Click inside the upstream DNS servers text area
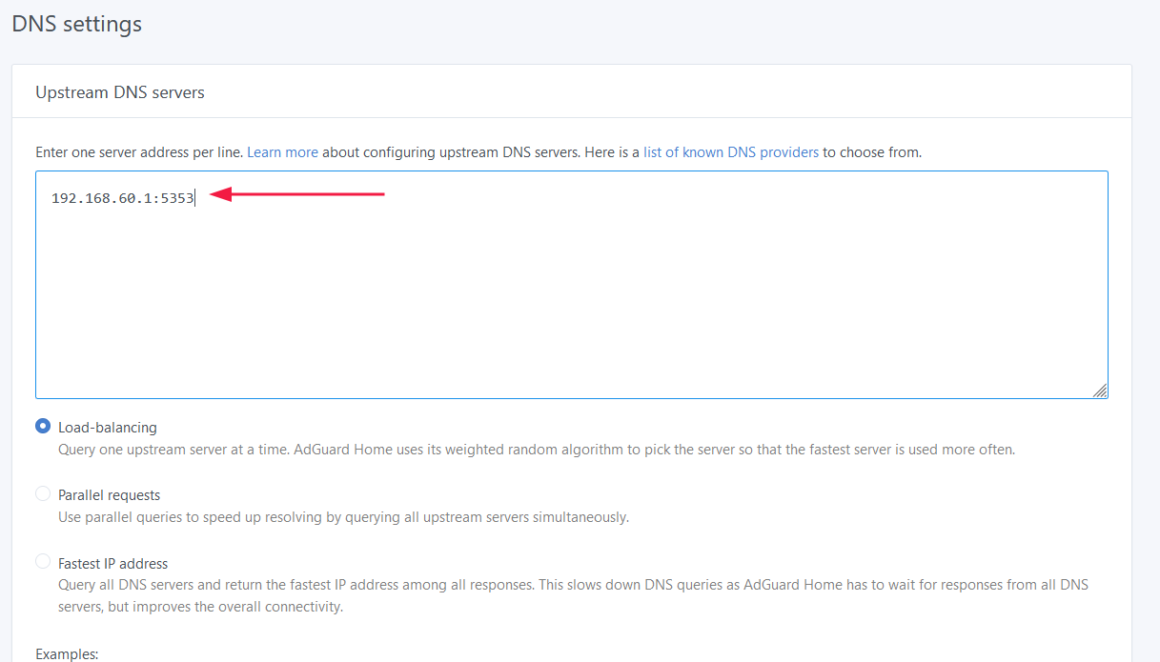 pyautogui.click(x=572, y=285)
